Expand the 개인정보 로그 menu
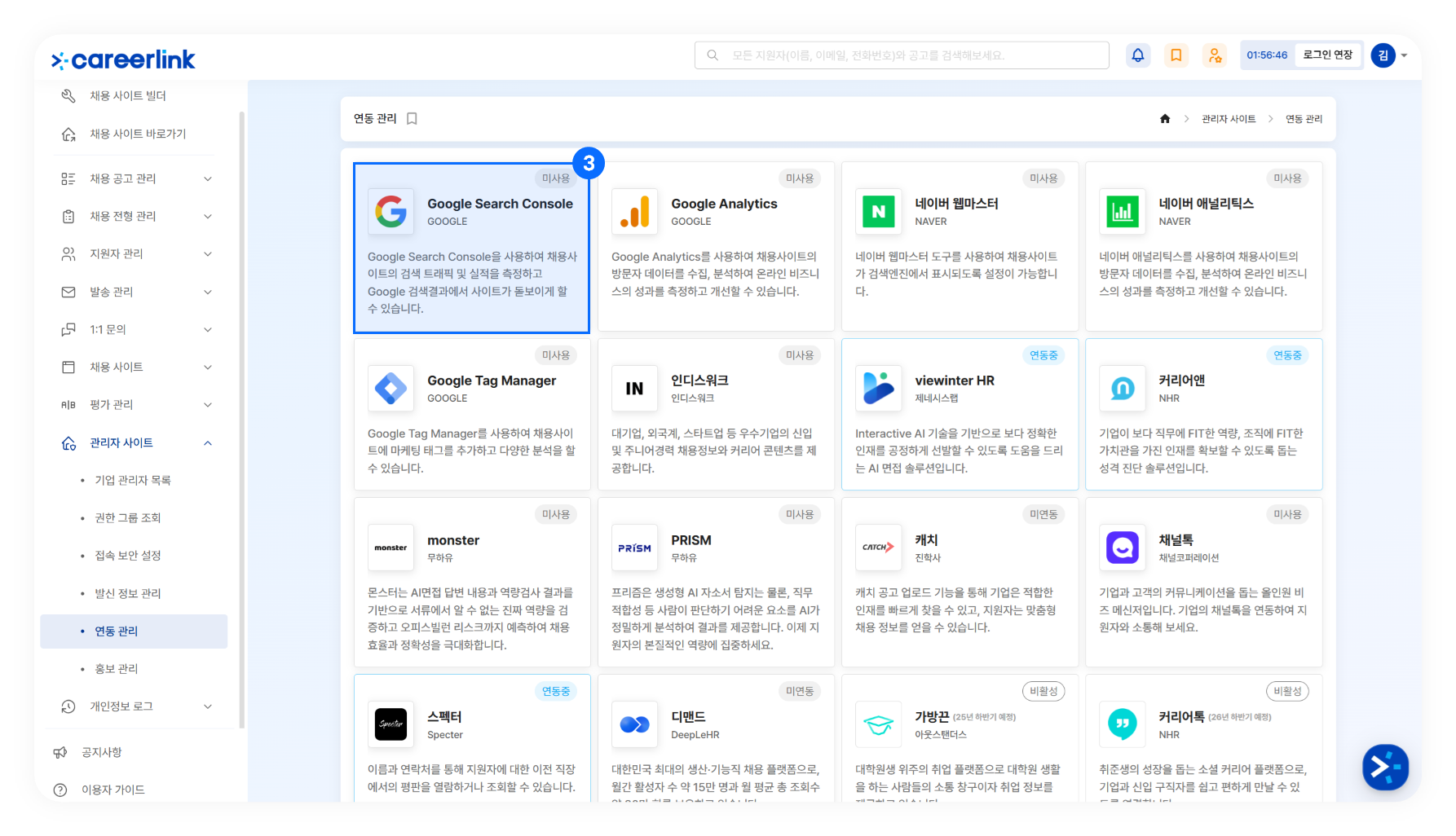The image size is (1456, 836). click(x=208, y=706)
